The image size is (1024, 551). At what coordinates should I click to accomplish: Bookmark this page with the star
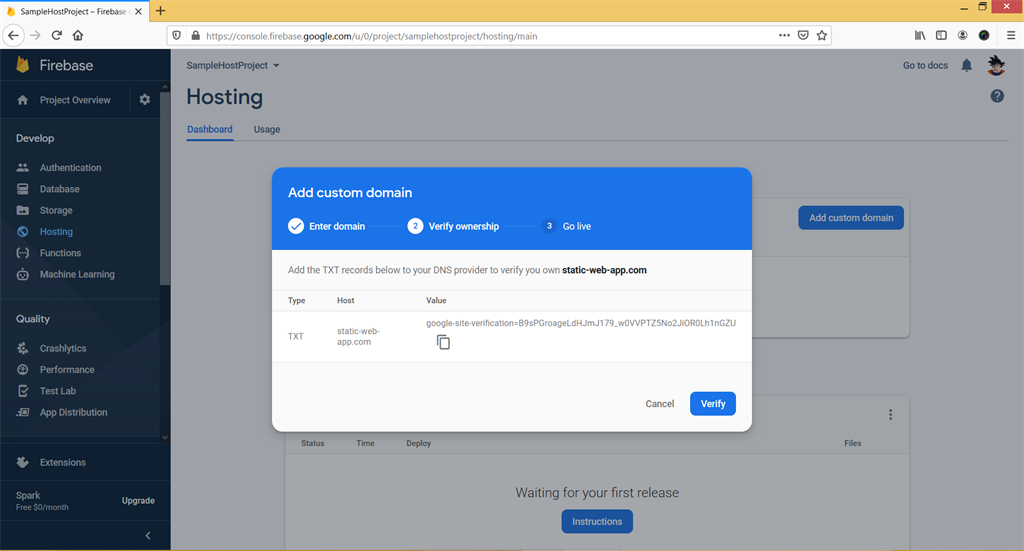click(x=822, y=35)
